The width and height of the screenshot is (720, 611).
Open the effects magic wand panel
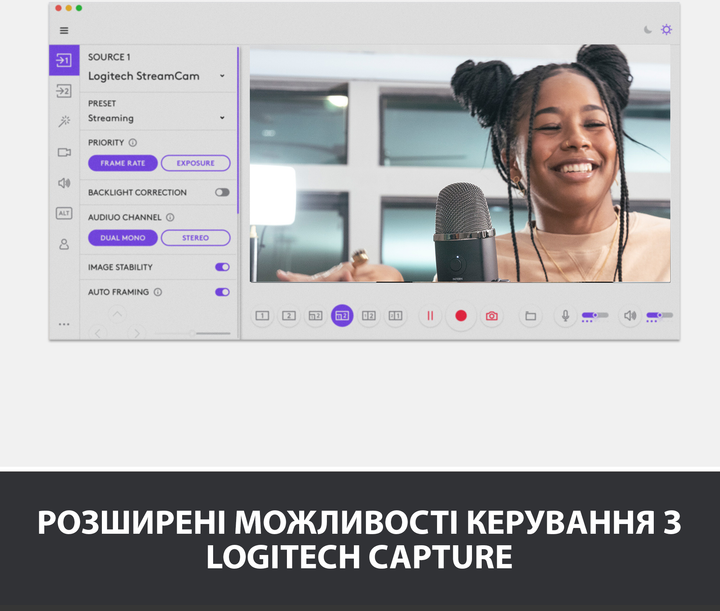(64, 121)
